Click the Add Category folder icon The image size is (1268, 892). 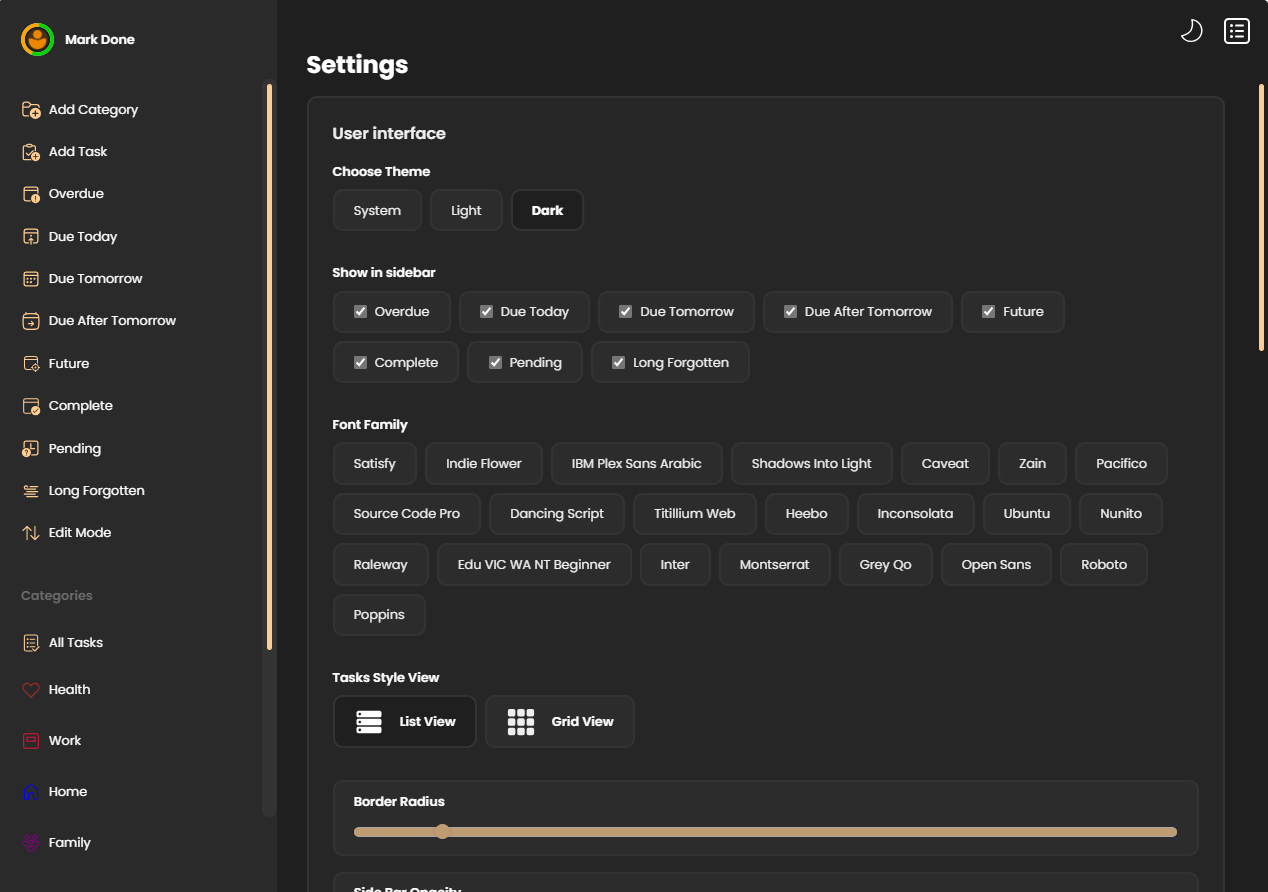click(31, 110)
